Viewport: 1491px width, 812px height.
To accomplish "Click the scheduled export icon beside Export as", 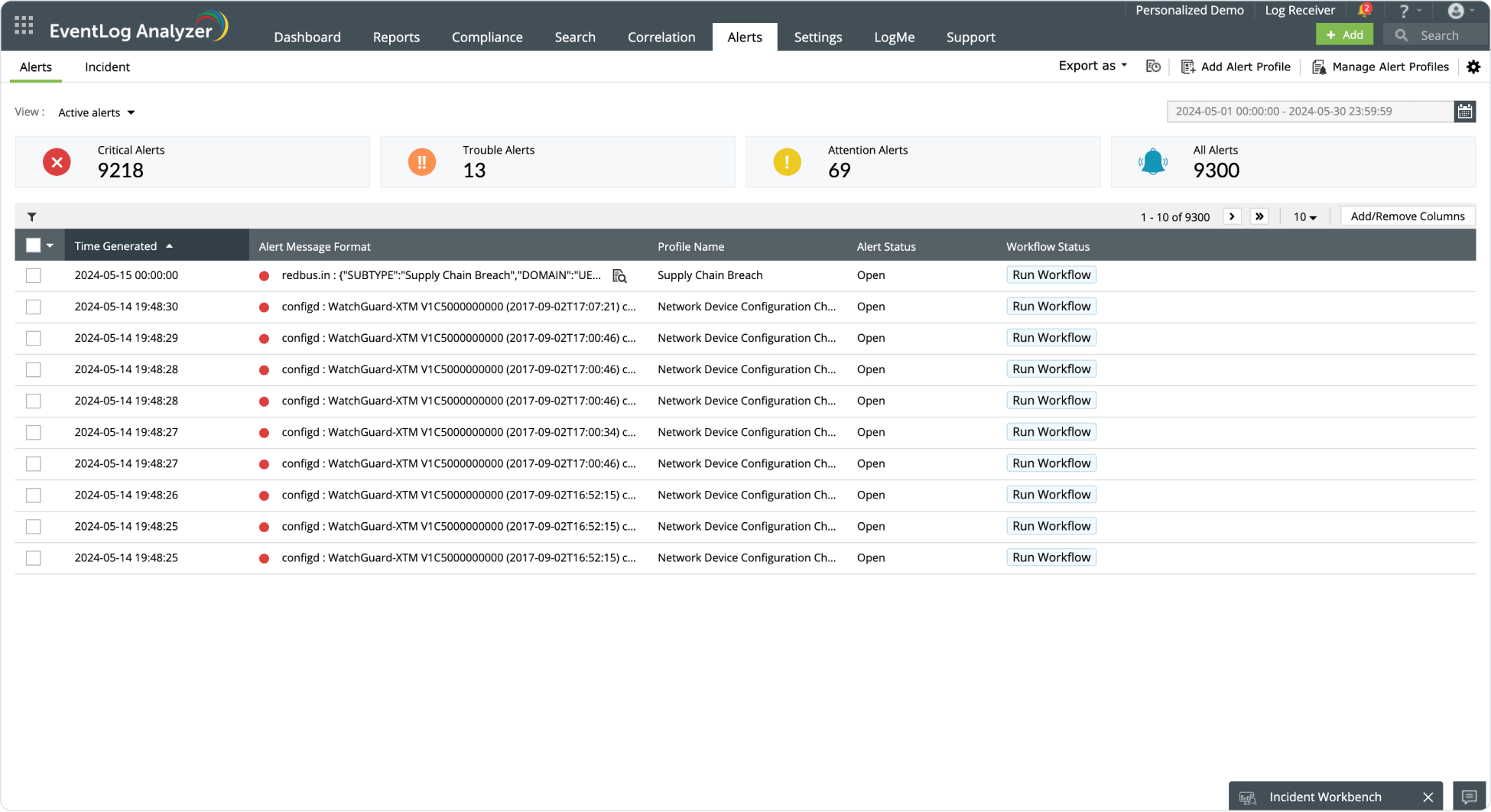I will [x=1153, y=67].
